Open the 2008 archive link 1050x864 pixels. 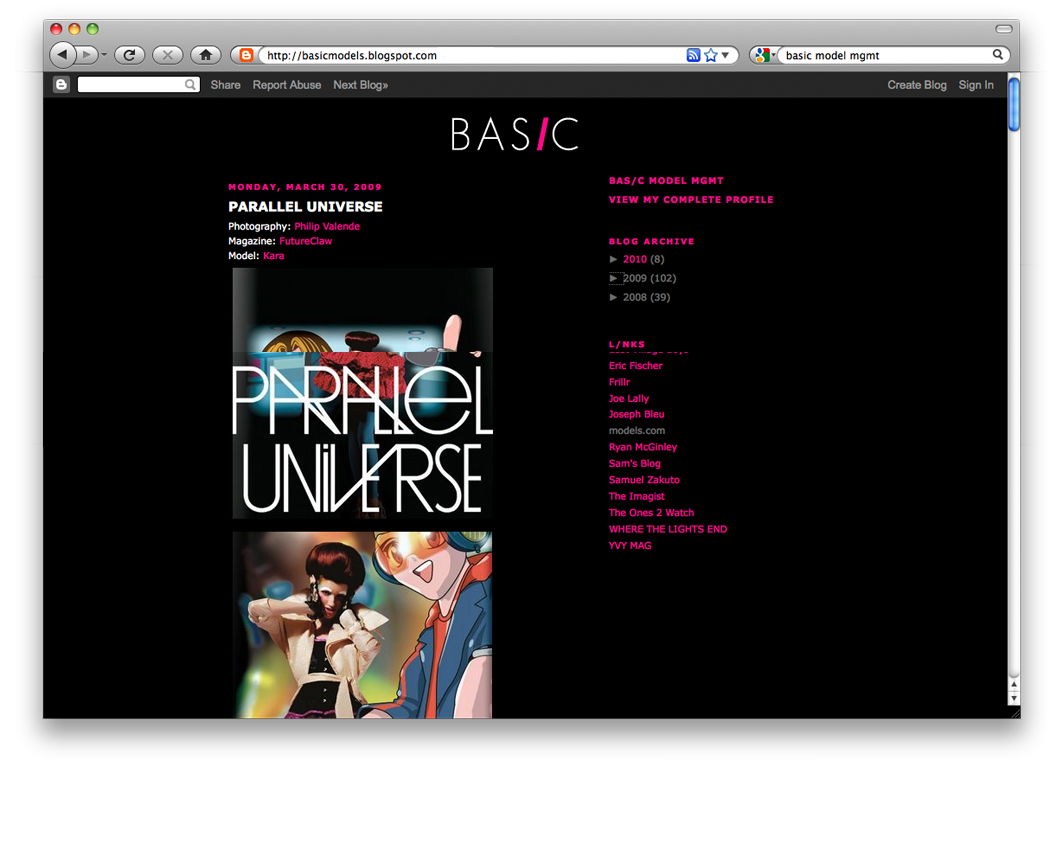coord(635,297)
